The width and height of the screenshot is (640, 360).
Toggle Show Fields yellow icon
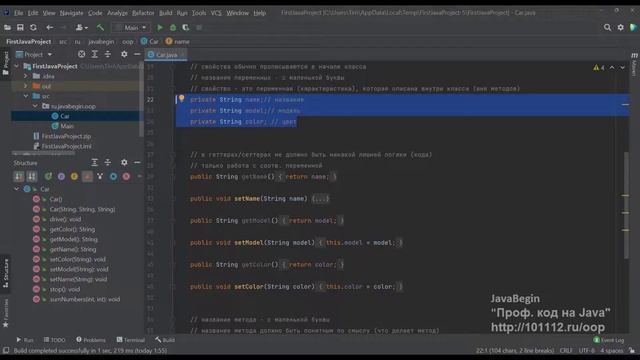[x=74, y=176]
